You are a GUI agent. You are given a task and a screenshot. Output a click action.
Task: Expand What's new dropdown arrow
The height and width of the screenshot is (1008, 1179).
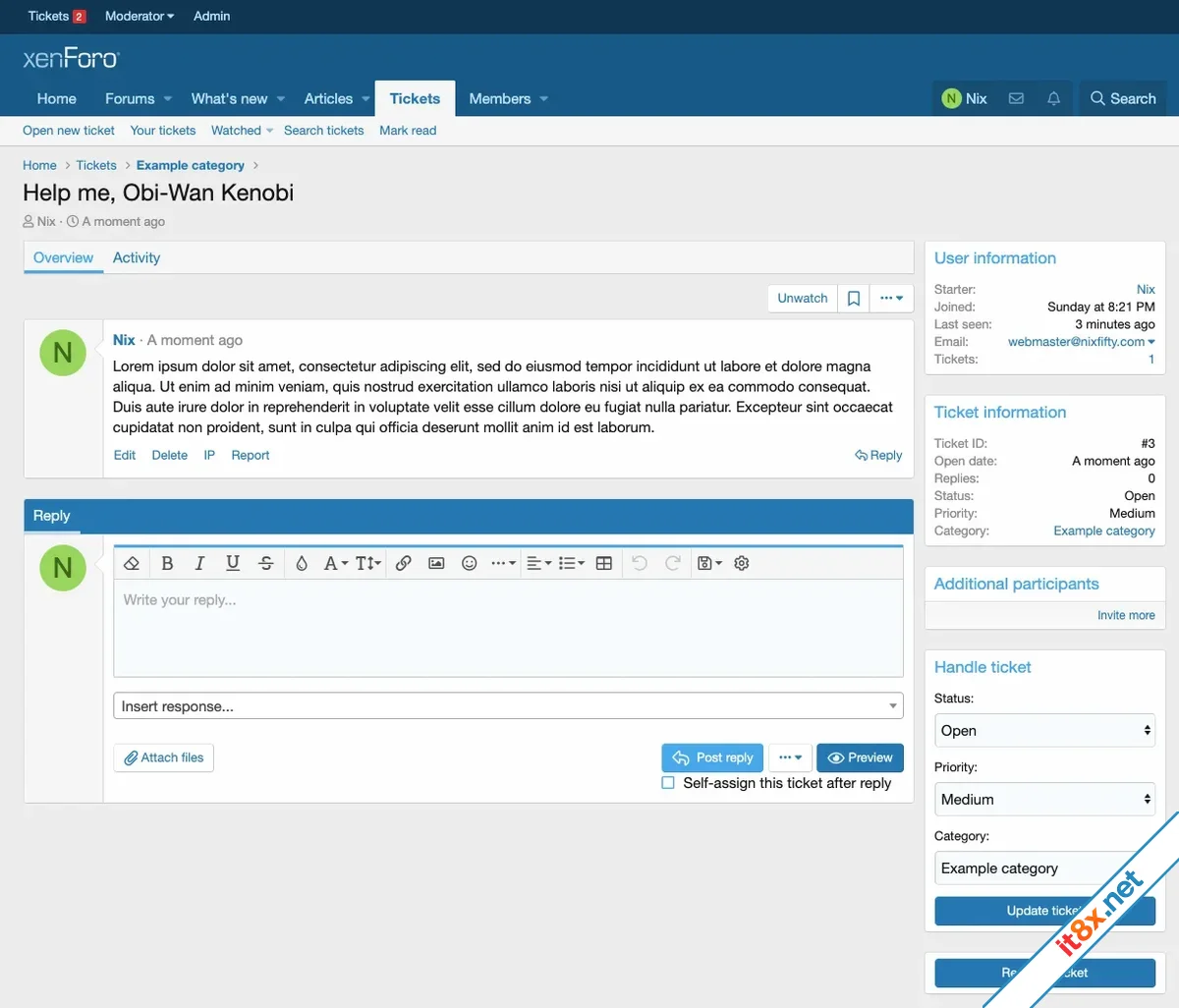tap(281, 99)
